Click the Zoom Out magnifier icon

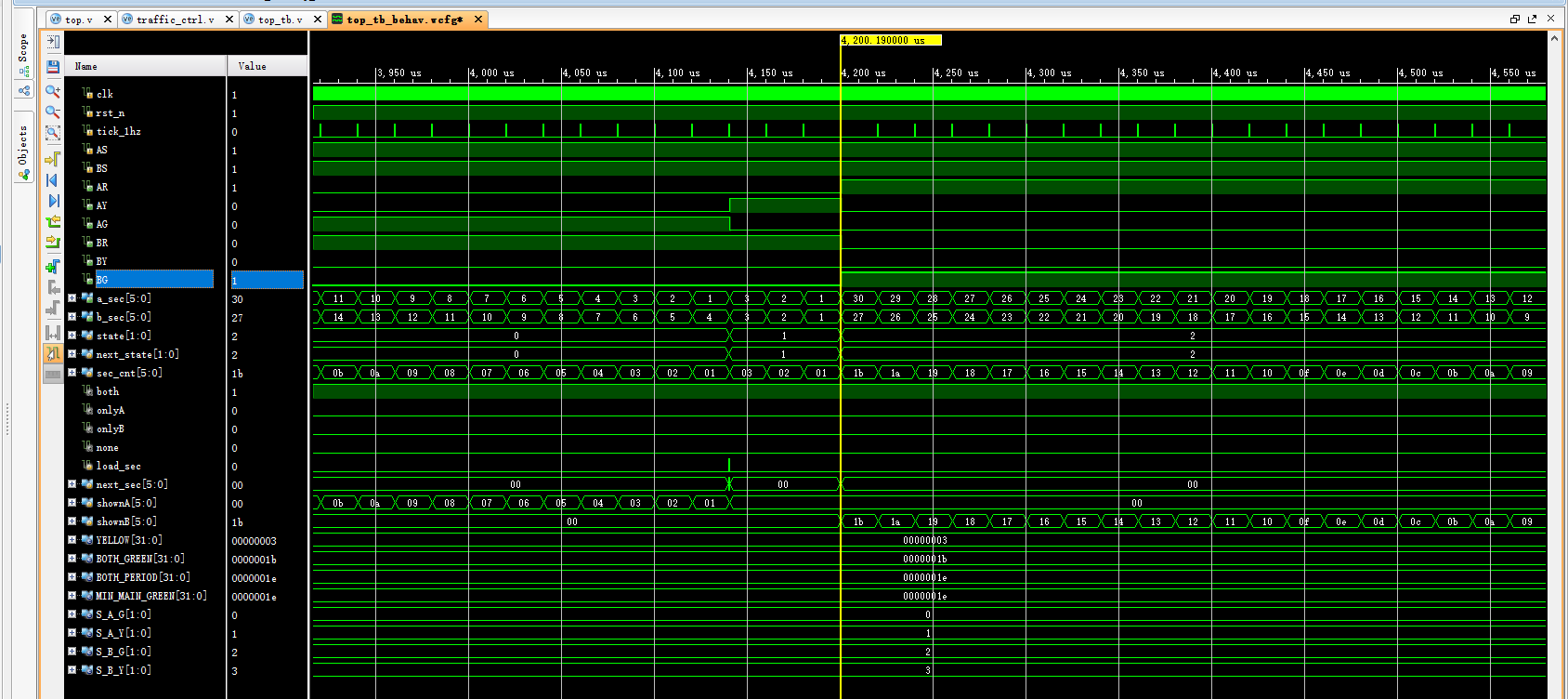coord(53,112)
